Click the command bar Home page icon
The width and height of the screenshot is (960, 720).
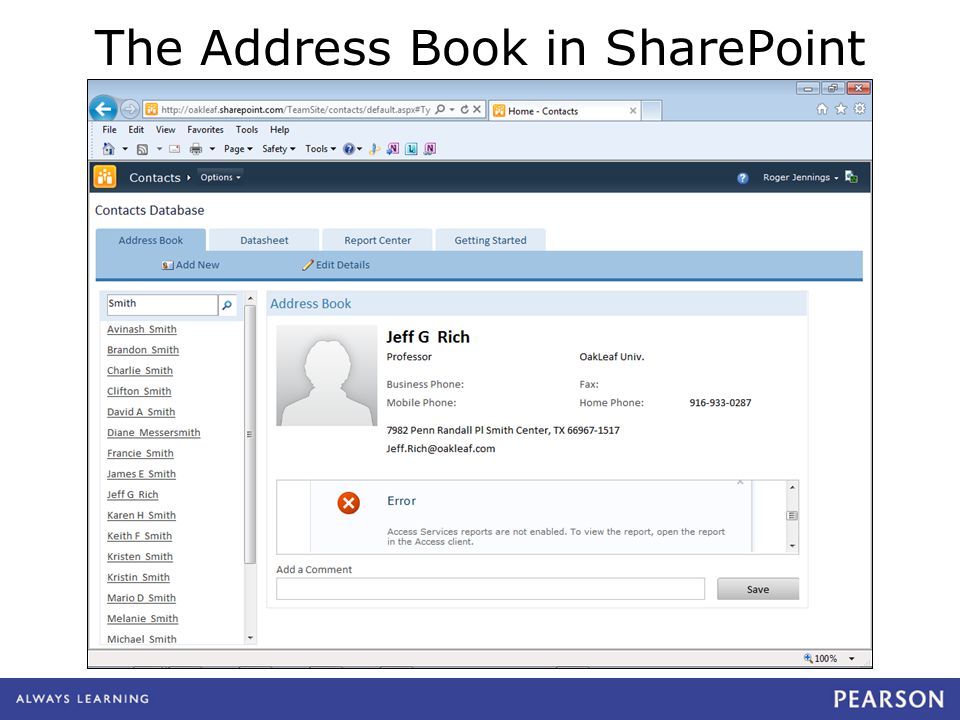coord(108,149)
